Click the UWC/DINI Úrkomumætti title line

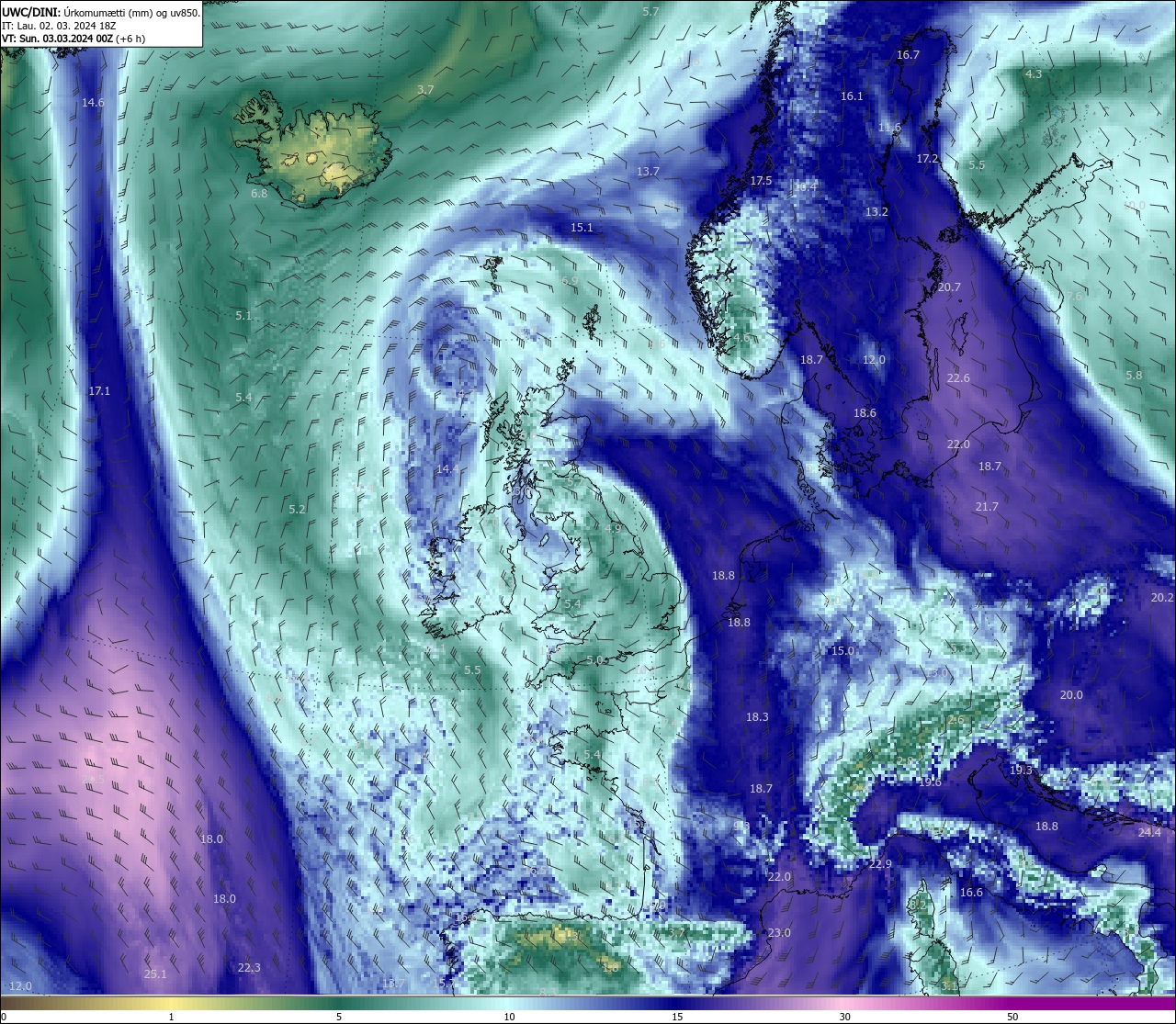pos(101,13)
